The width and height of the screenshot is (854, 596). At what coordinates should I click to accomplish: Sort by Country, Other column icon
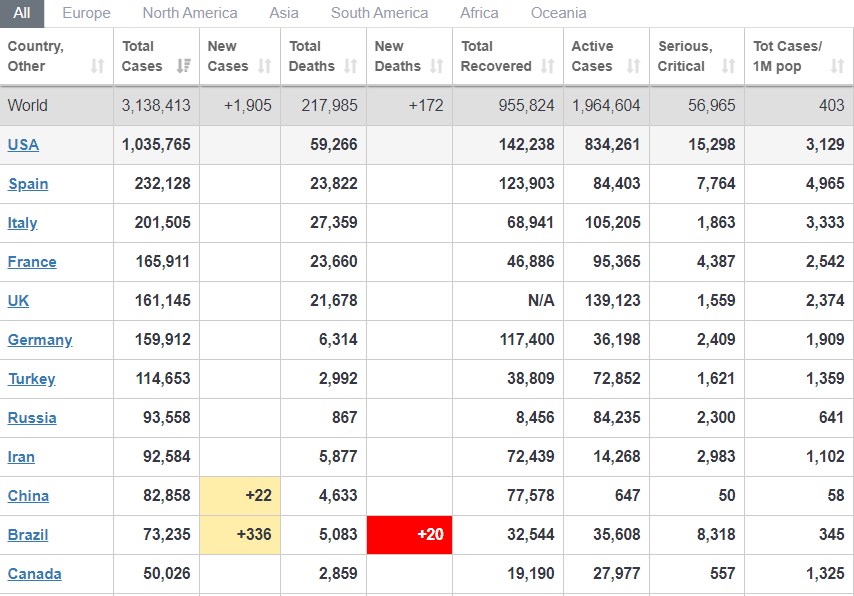point(97,66)
